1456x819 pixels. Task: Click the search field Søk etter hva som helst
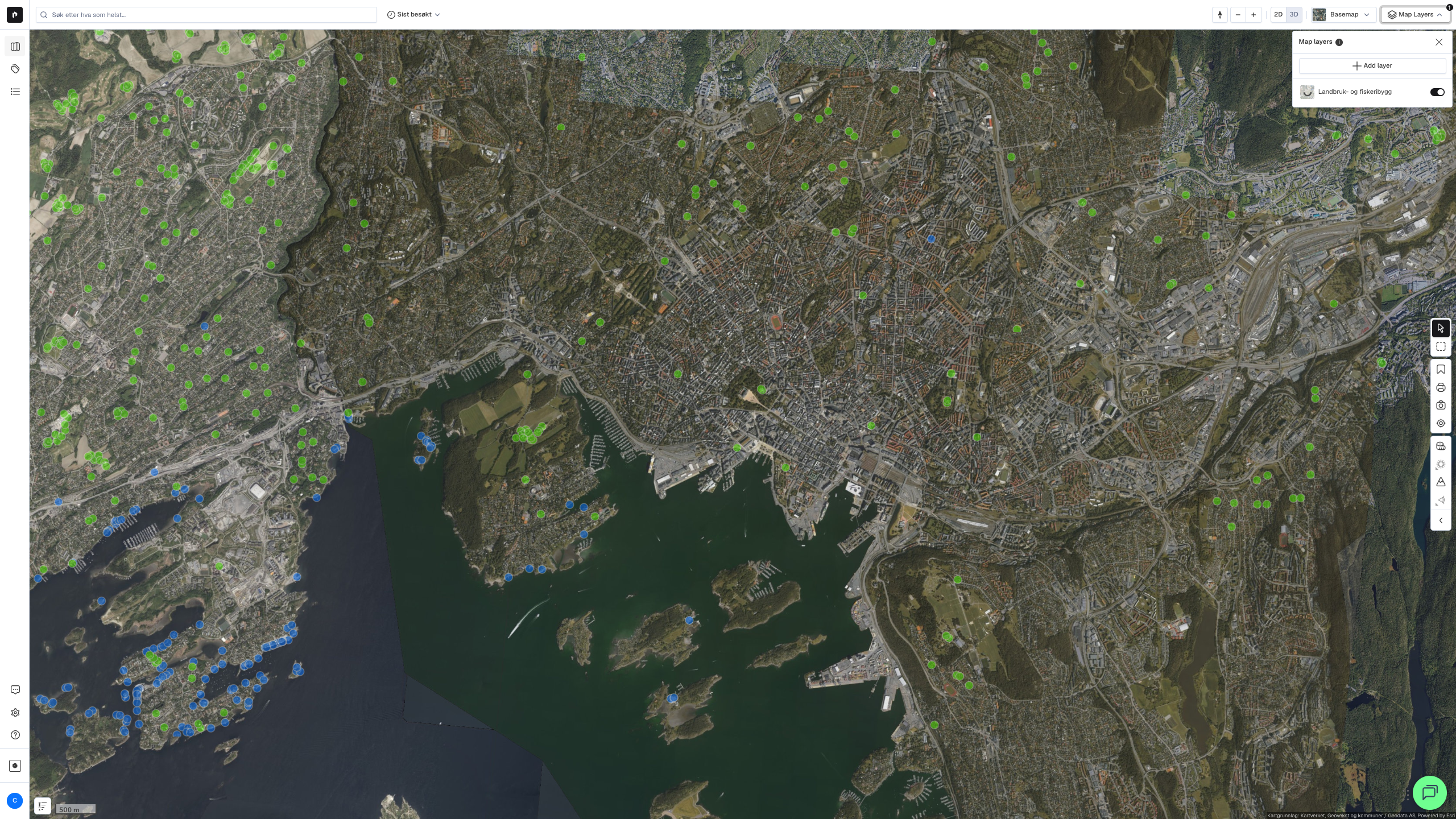(206, 15)
